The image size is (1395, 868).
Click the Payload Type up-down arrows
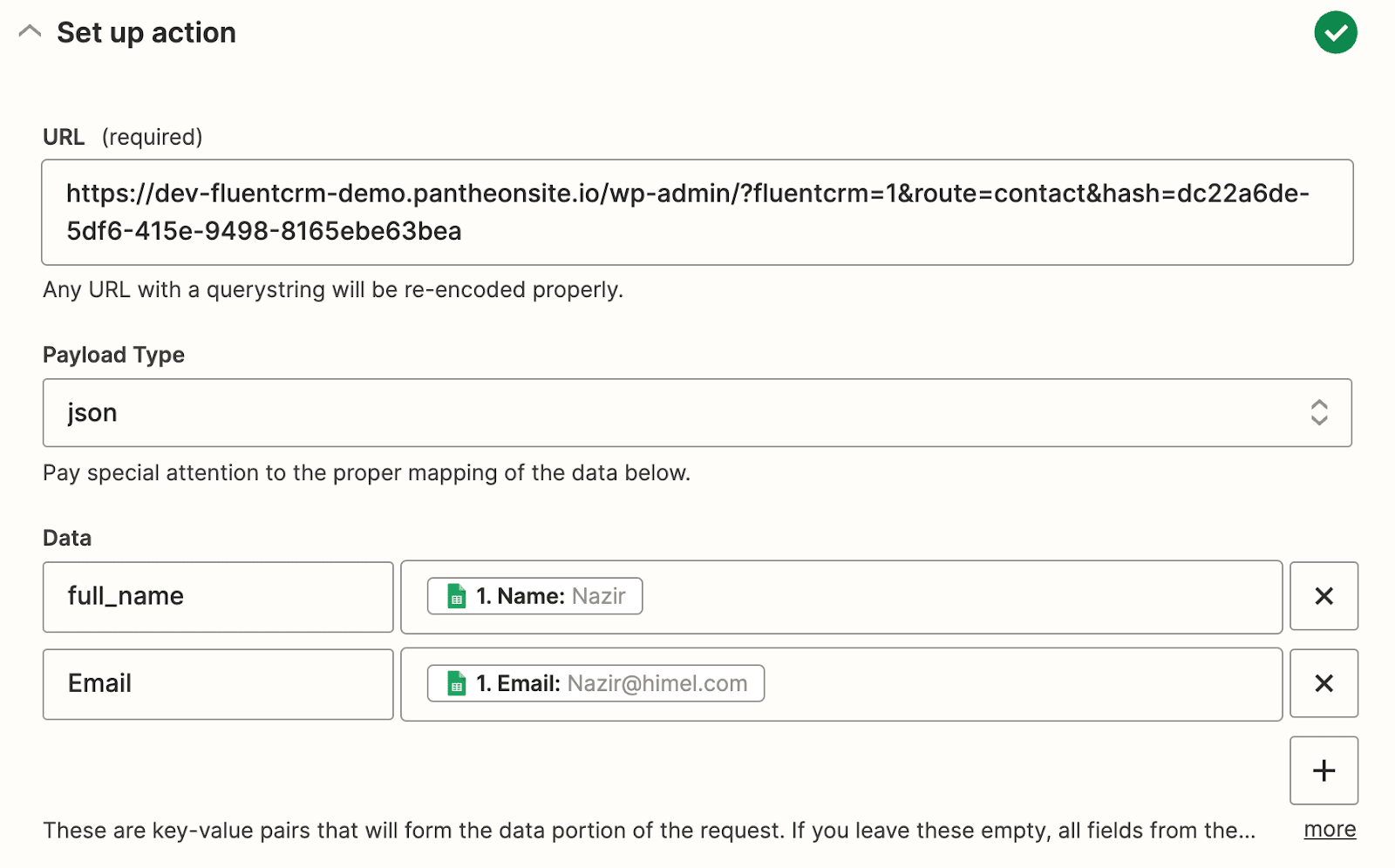1318,412
